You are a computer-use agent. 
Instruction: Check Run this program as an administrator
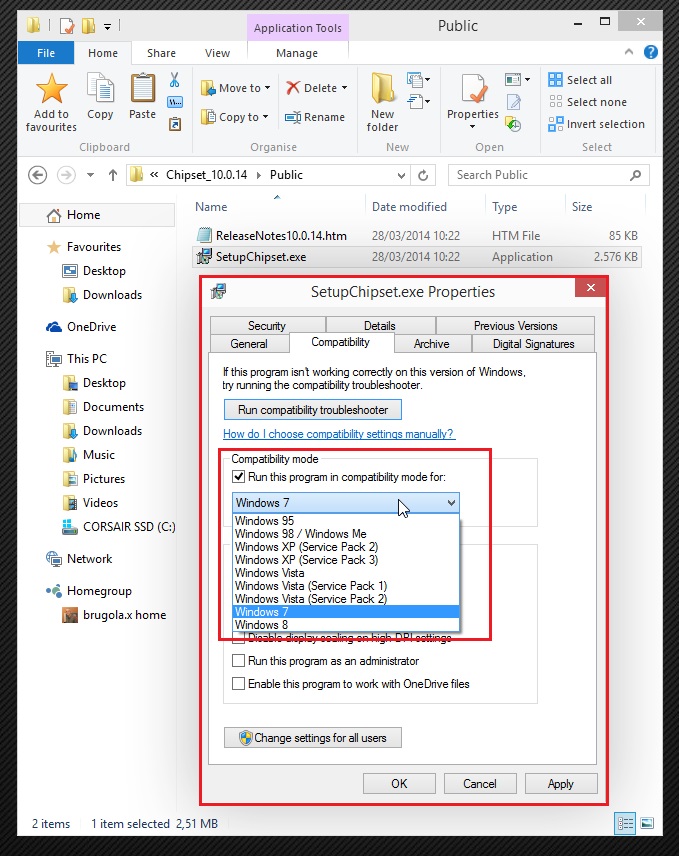click(239, 661)
